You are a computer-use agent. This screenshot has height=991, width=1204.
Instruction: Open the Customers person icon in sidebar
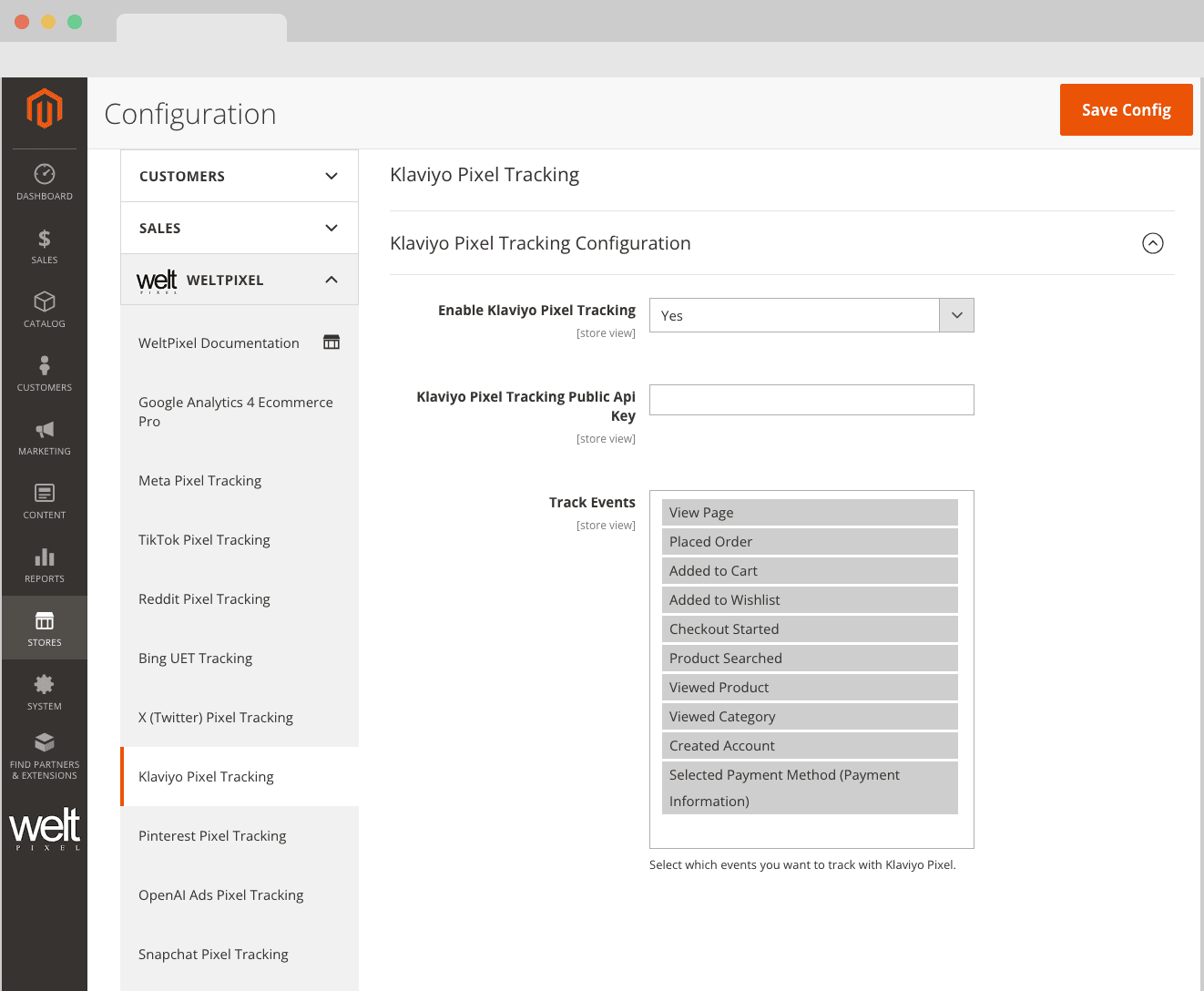click(45, 365)
